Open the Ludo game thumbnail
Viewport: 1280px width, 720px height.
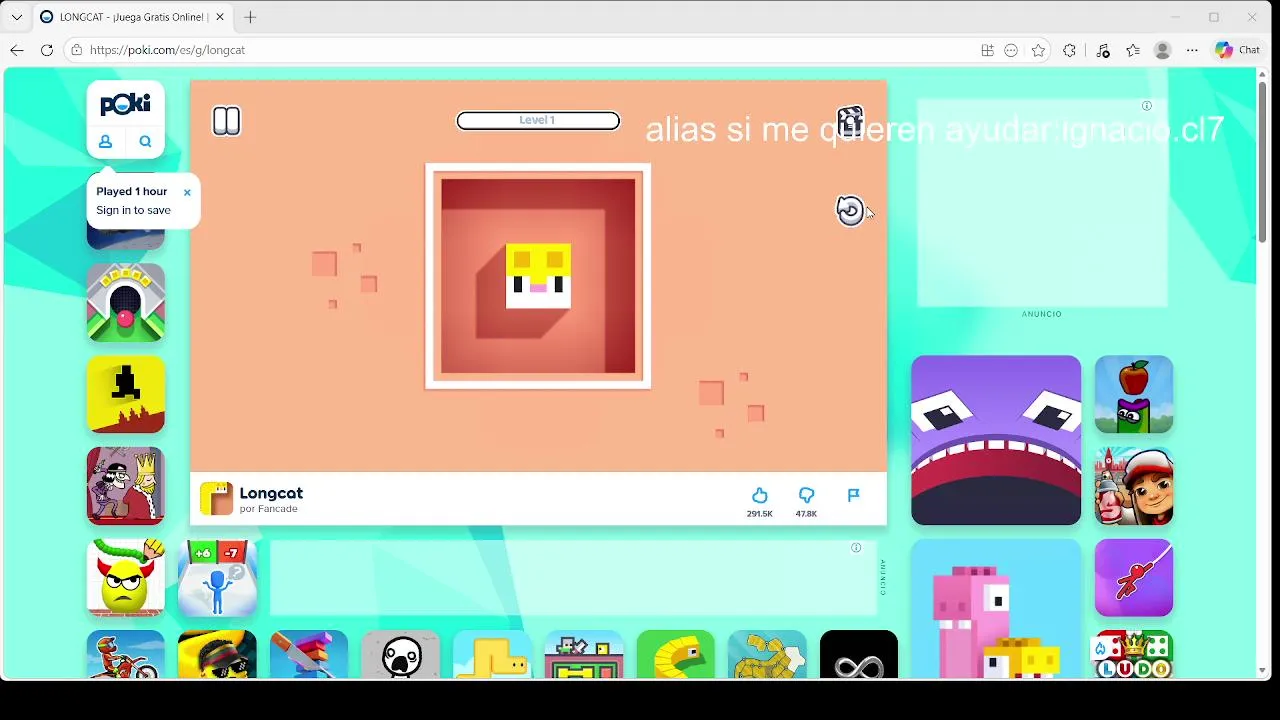[x=1134, y=656]
